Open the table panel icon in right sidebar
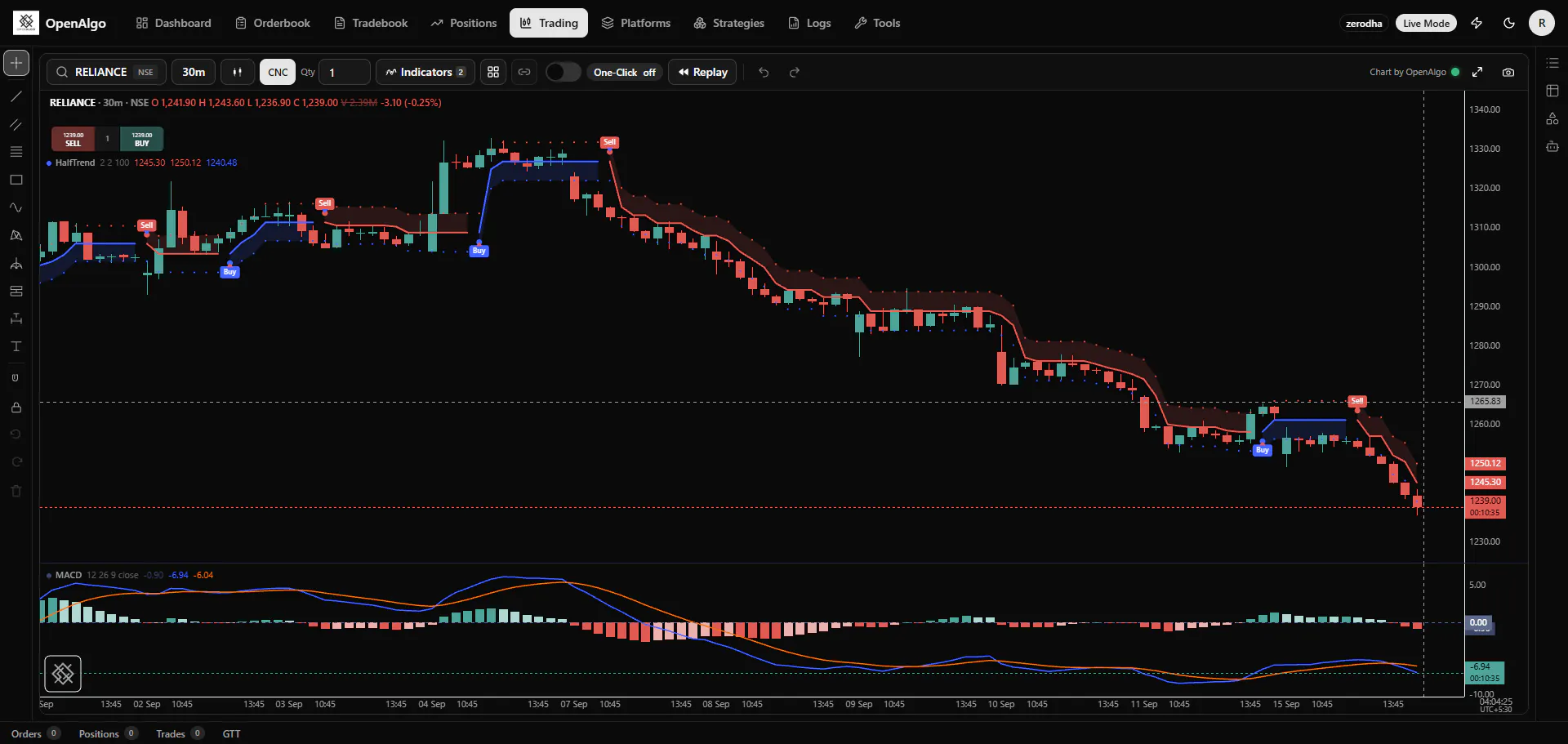 [x=1552, y=91]
